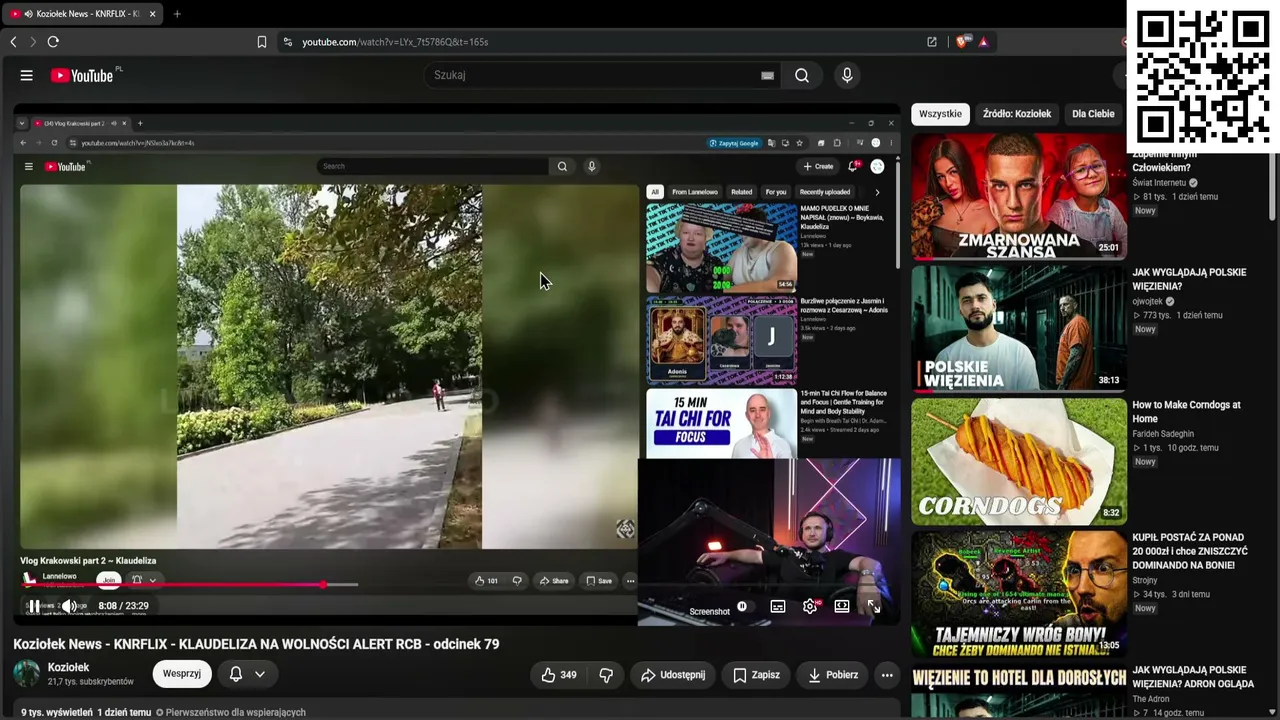Enter fullscreen mode in player
The image size is (1280, 720).
874,606
